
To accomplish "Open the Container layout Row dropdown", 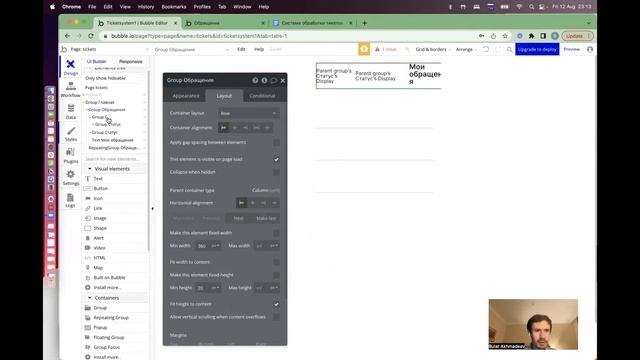I will point(249,113).
